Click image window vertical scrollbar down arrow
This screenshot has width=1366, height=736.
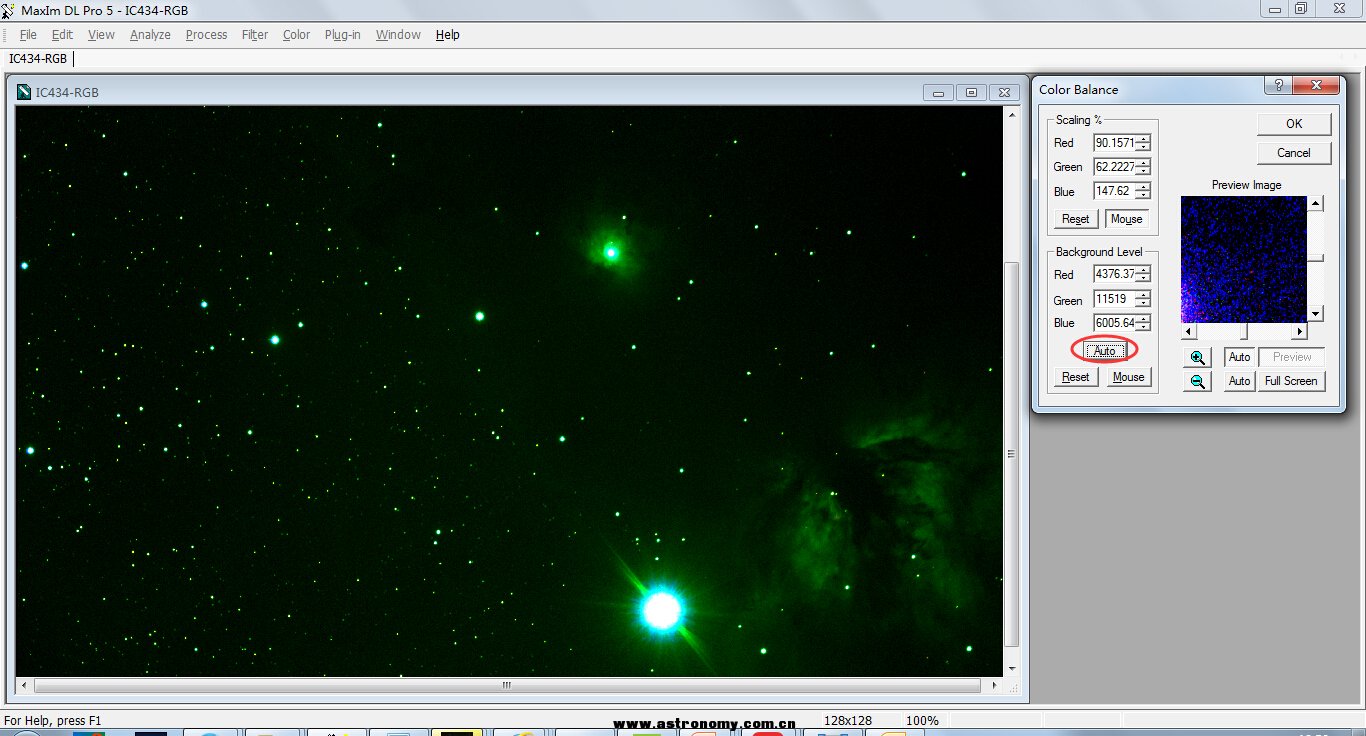tap(1012, 669)
